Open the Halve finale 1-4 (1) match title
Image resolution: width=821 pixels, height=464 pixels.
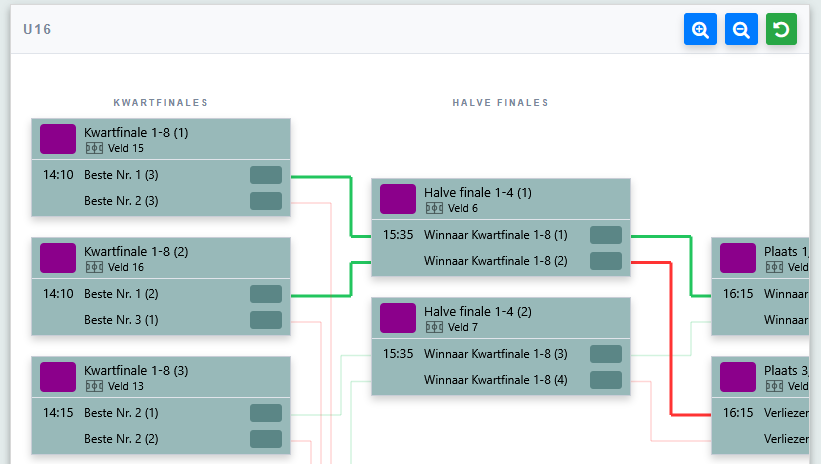(x=478, y=192)
